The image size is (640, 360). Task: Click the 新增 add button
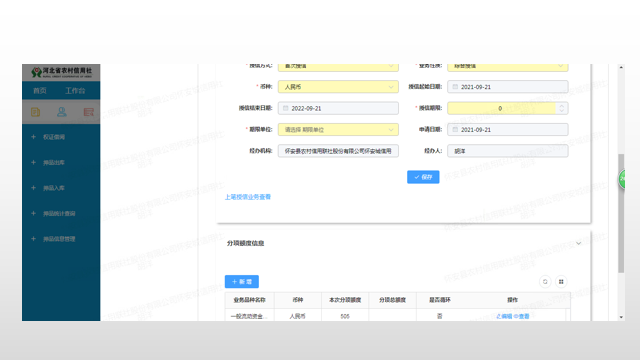pos(242,282)
